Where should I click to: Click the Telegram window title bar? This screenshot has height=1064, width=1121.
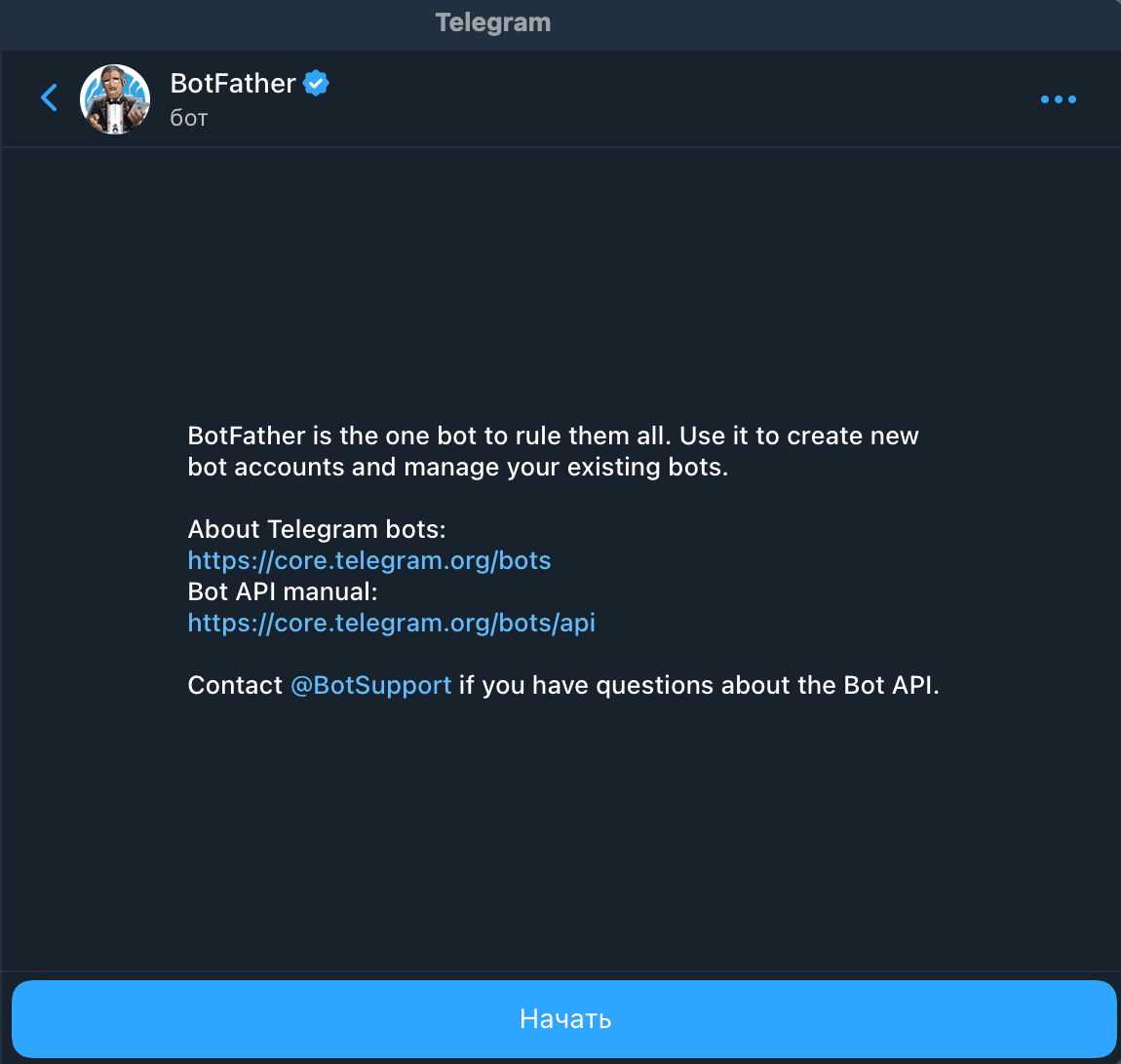coord(493,22)
